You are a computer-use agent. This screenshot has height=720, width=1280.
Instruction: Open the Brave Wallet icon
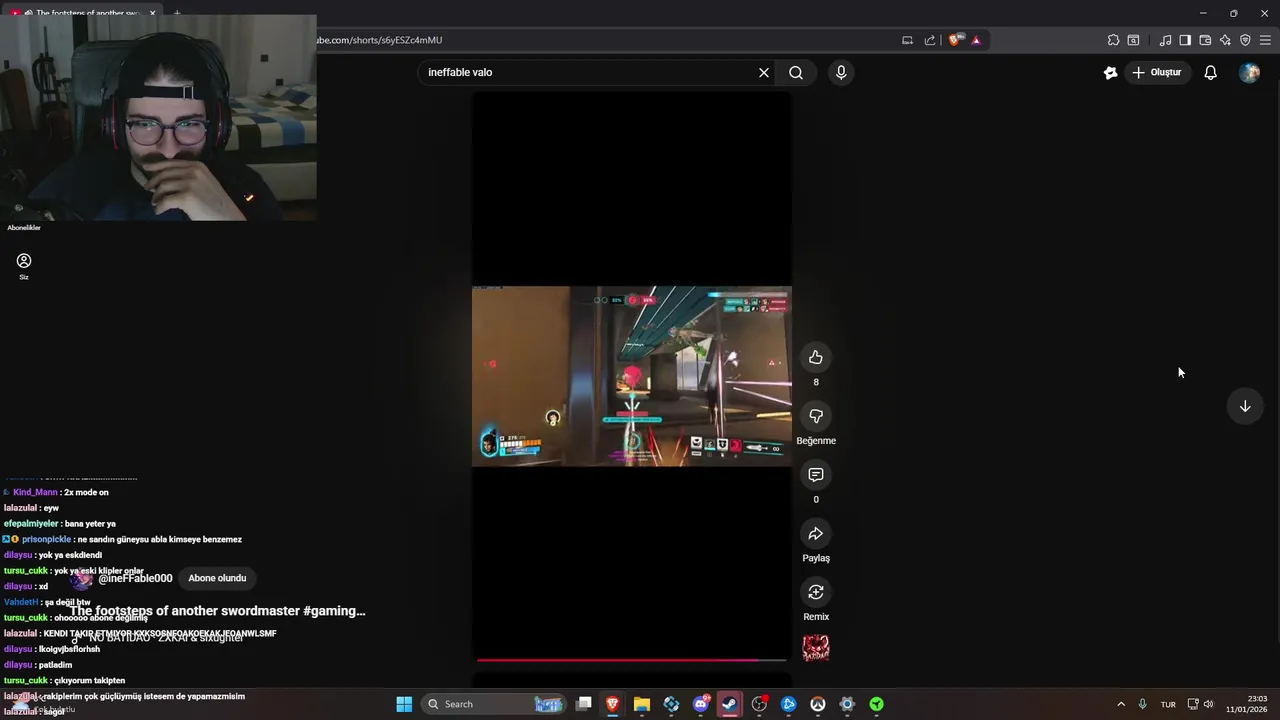coord(1205,40)
